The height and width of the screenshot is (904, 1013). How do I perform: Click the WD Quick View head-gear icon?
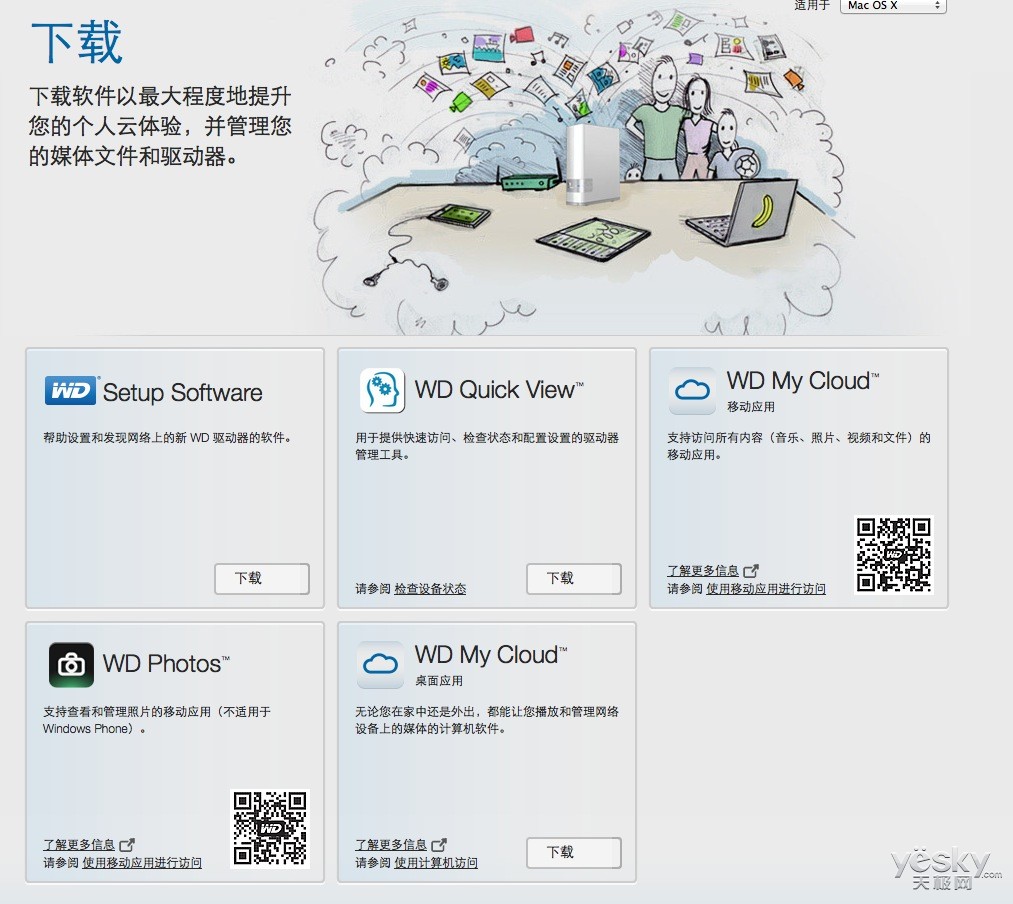tap(382, 390)
